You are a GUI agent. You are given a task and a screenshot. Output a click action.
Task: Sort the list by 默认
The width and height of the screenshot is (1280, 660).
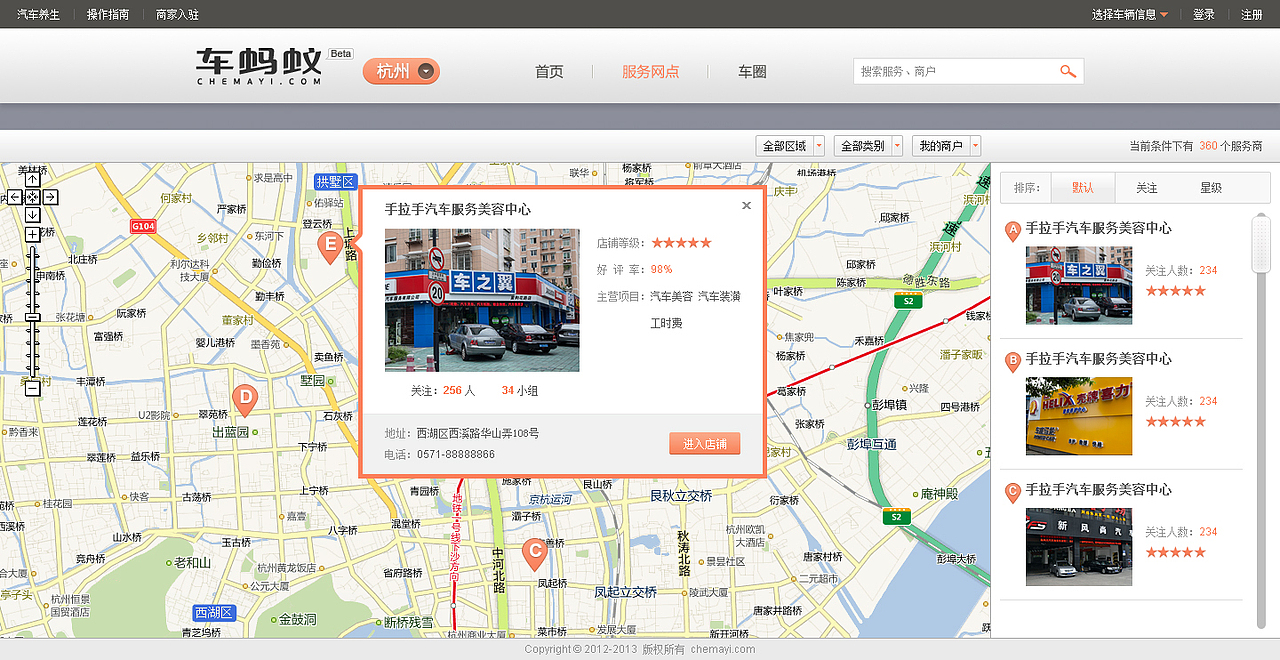[x=1083, y=188]
